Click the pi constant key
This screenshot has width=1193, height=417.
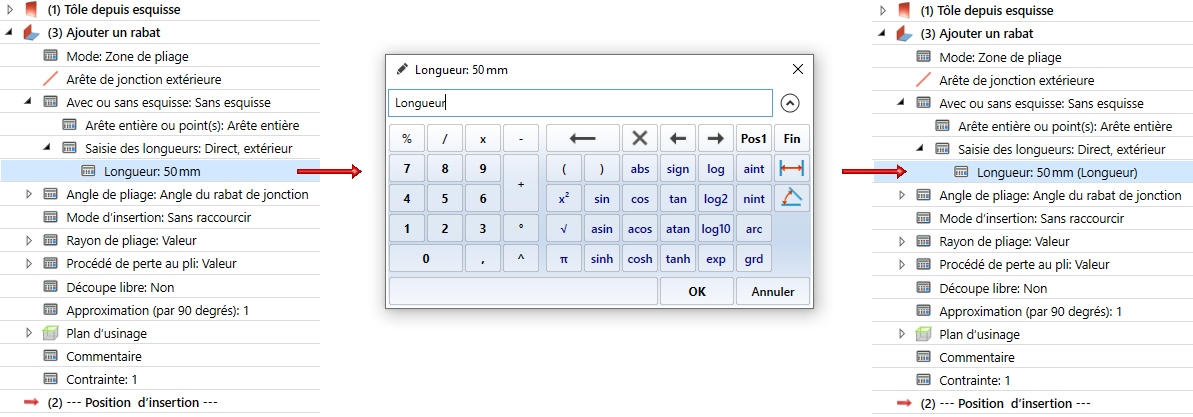coord(564,259)
